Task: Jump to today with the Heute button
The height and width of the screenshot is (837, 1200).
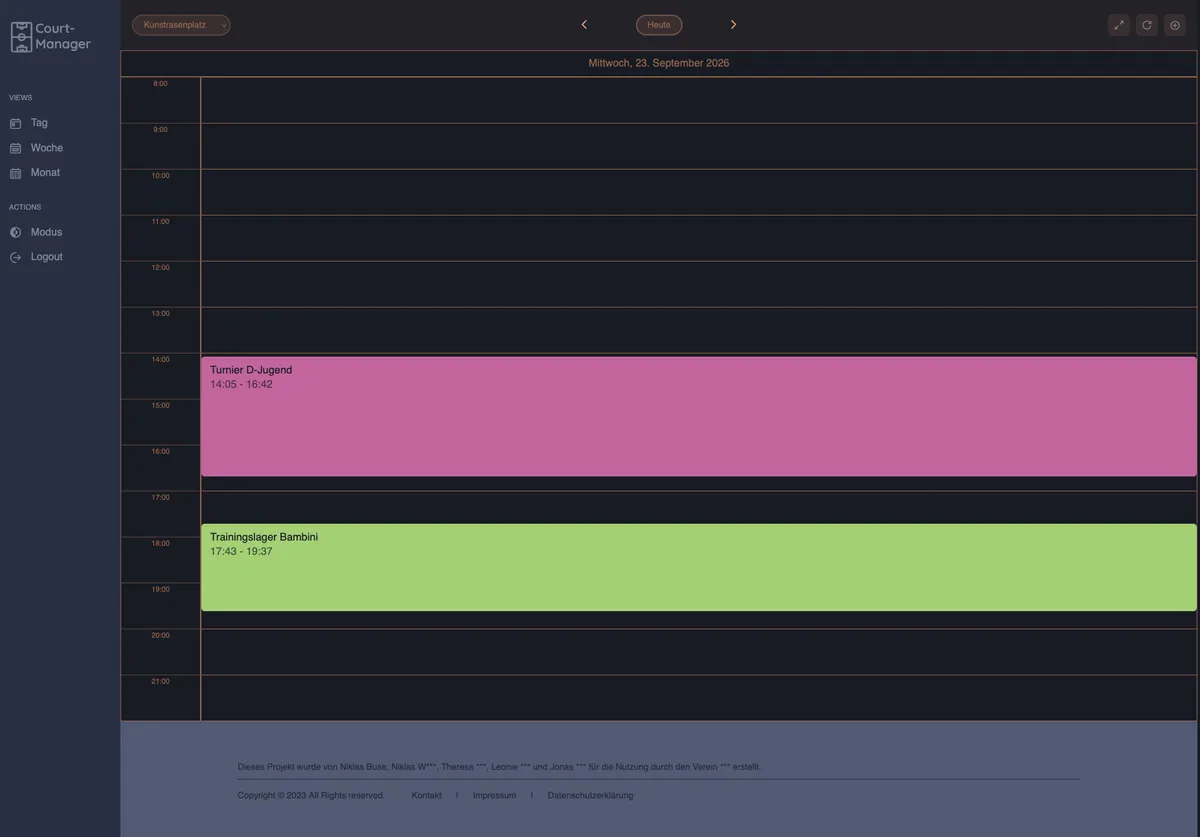Action: [659, 25]
